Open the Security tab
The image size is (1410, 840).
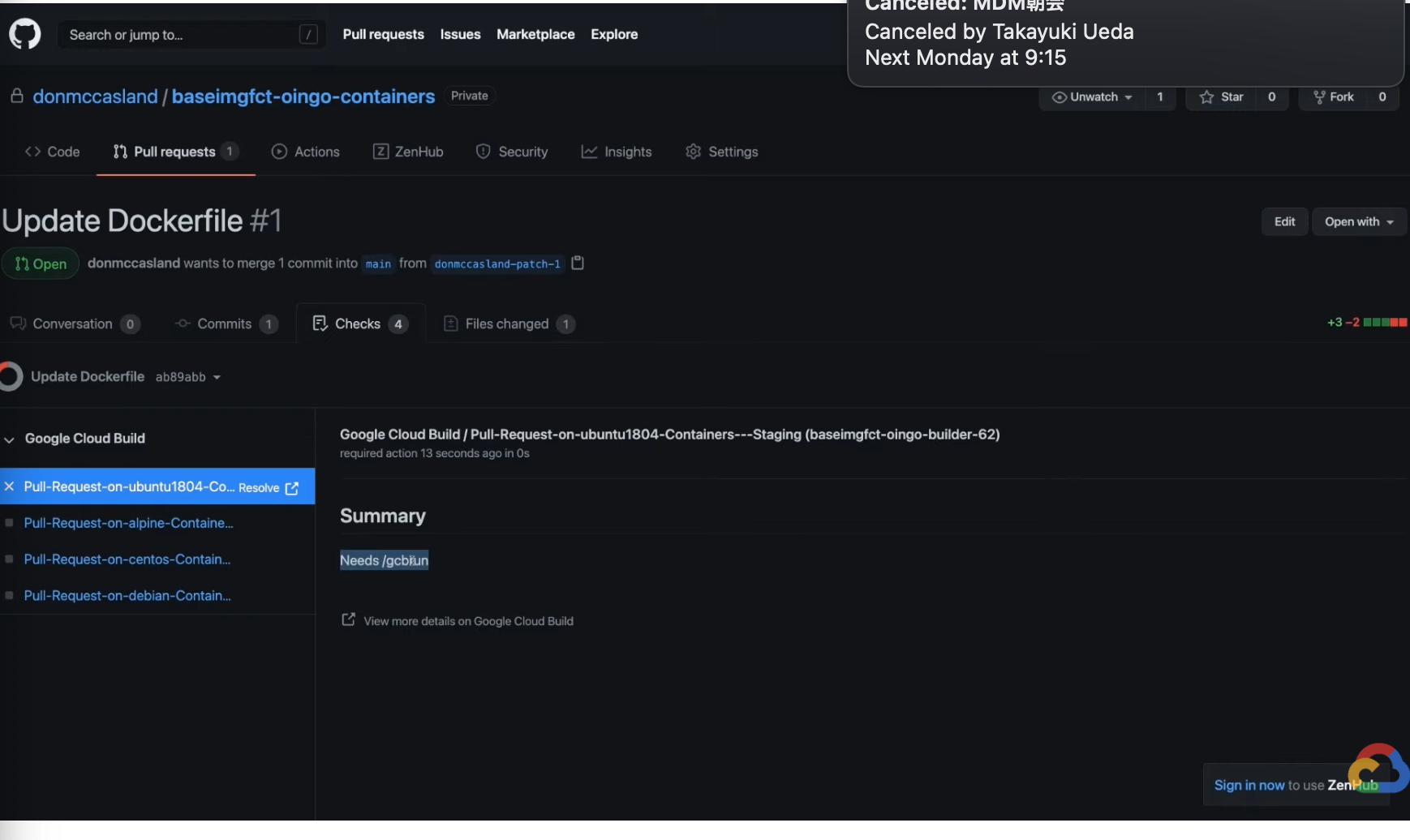(x=512, y=152)
